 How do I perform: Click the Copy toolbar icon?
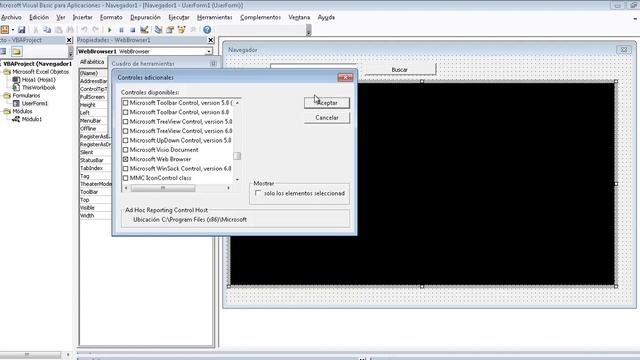click(47, 30)
